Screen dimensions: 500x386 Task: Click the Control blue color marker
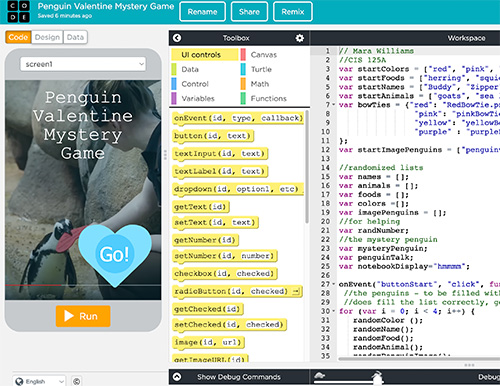[x=174, y=84]
